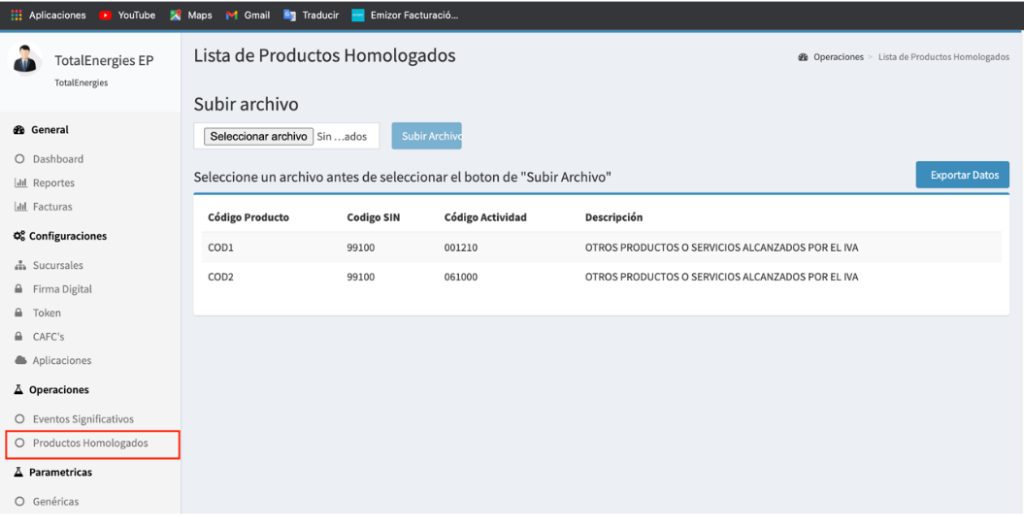Collapse the Operaciones section header

(x=59, y=390)
